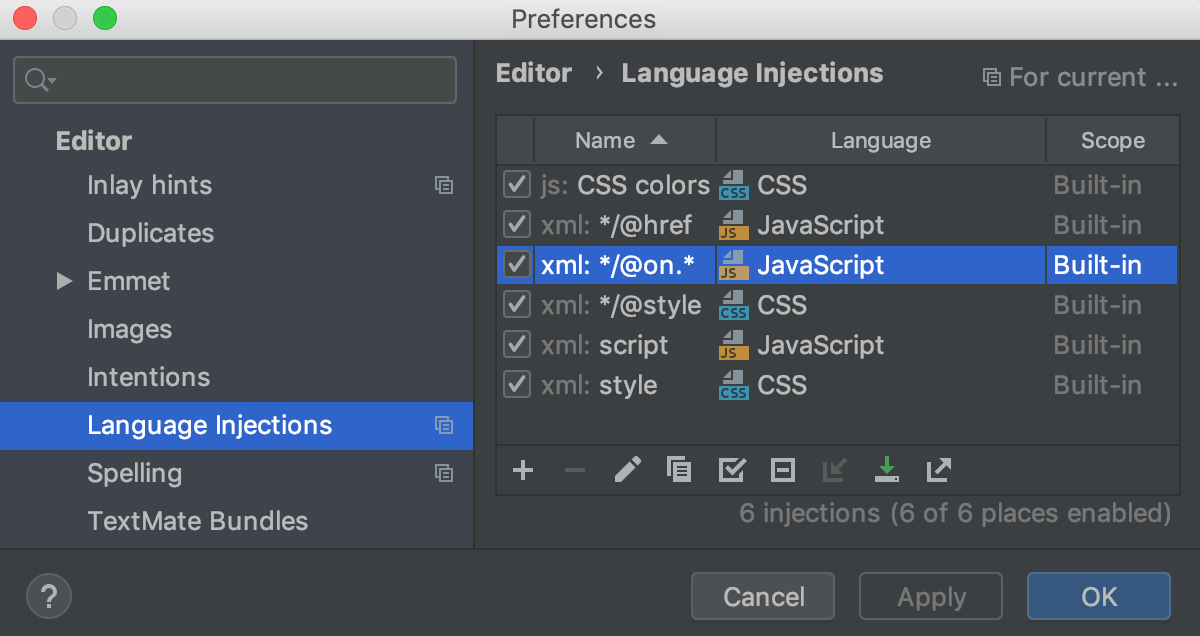Expand the Emmet tree item
Viewport: 1200px width, 636px height.
[x=63, y=281]
